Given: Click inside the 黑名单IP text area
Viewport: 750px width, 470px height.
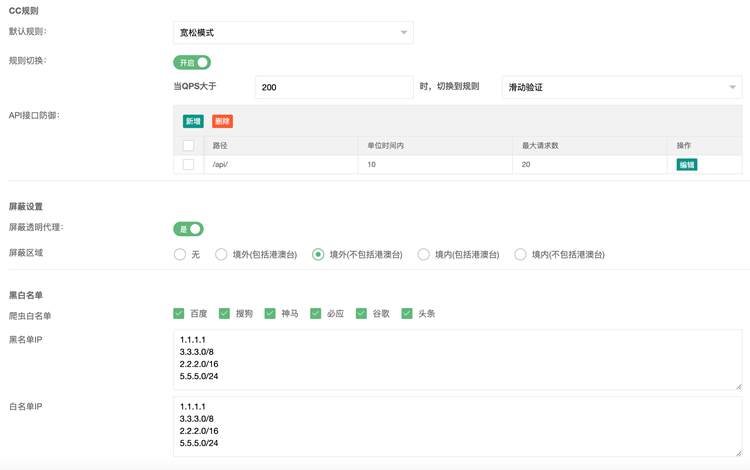Looking at the screenshot, I should coord(457,358).
